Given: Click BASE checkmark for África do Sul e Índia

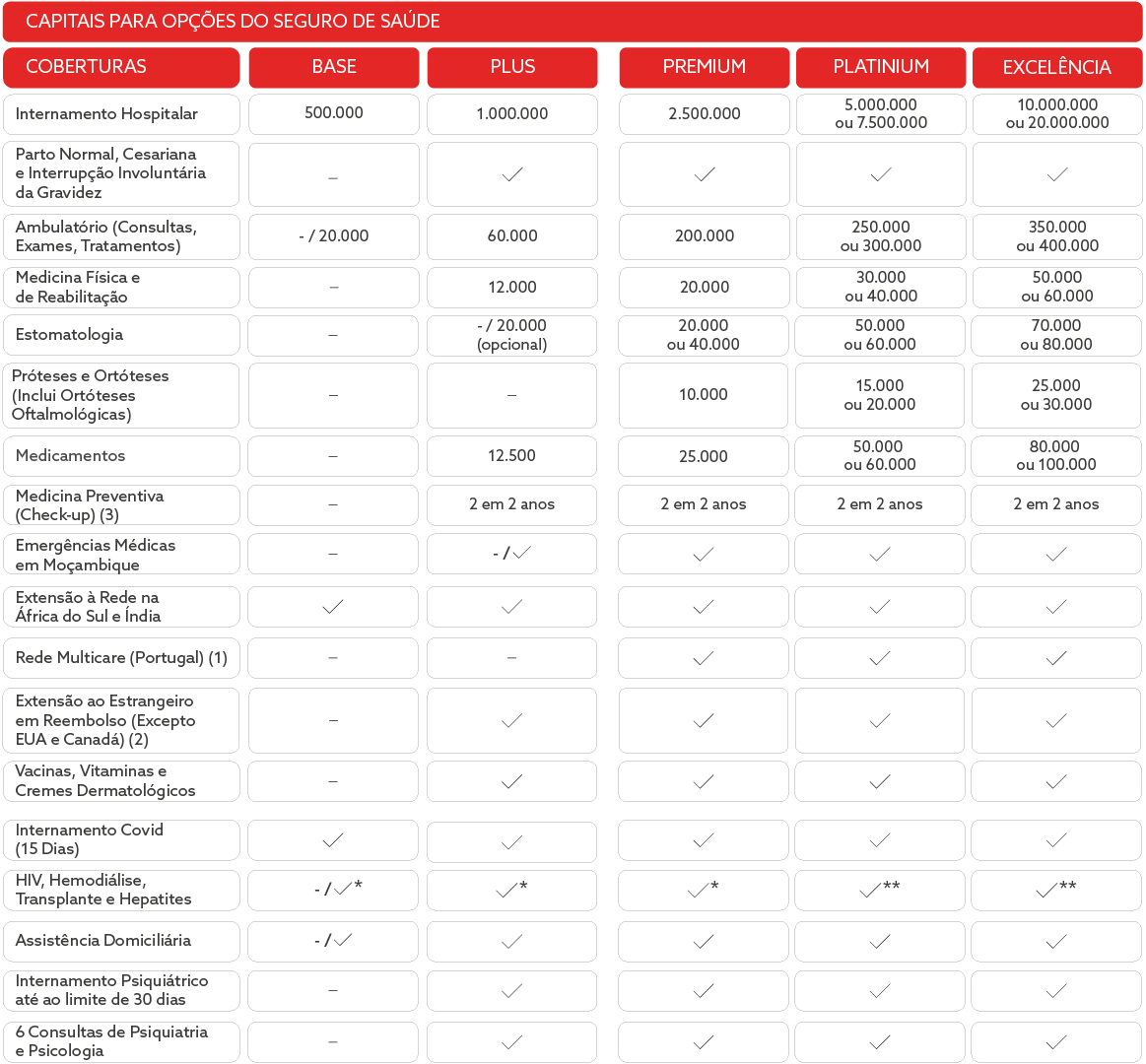Looking at the screenshot, I should 332,607.
